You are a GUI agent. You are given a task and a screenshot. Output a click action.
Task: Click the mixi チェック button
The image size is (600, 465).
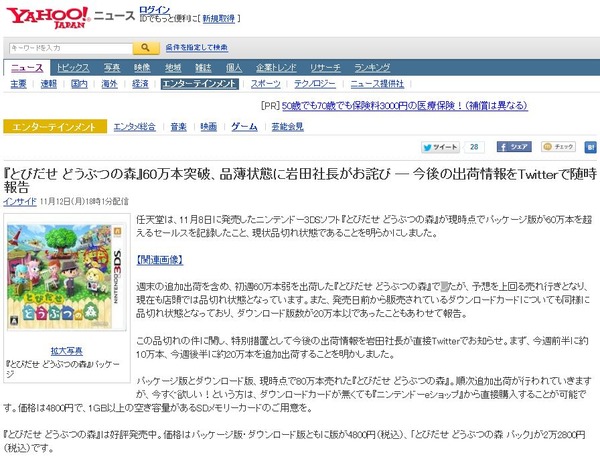tap(558, 147)
